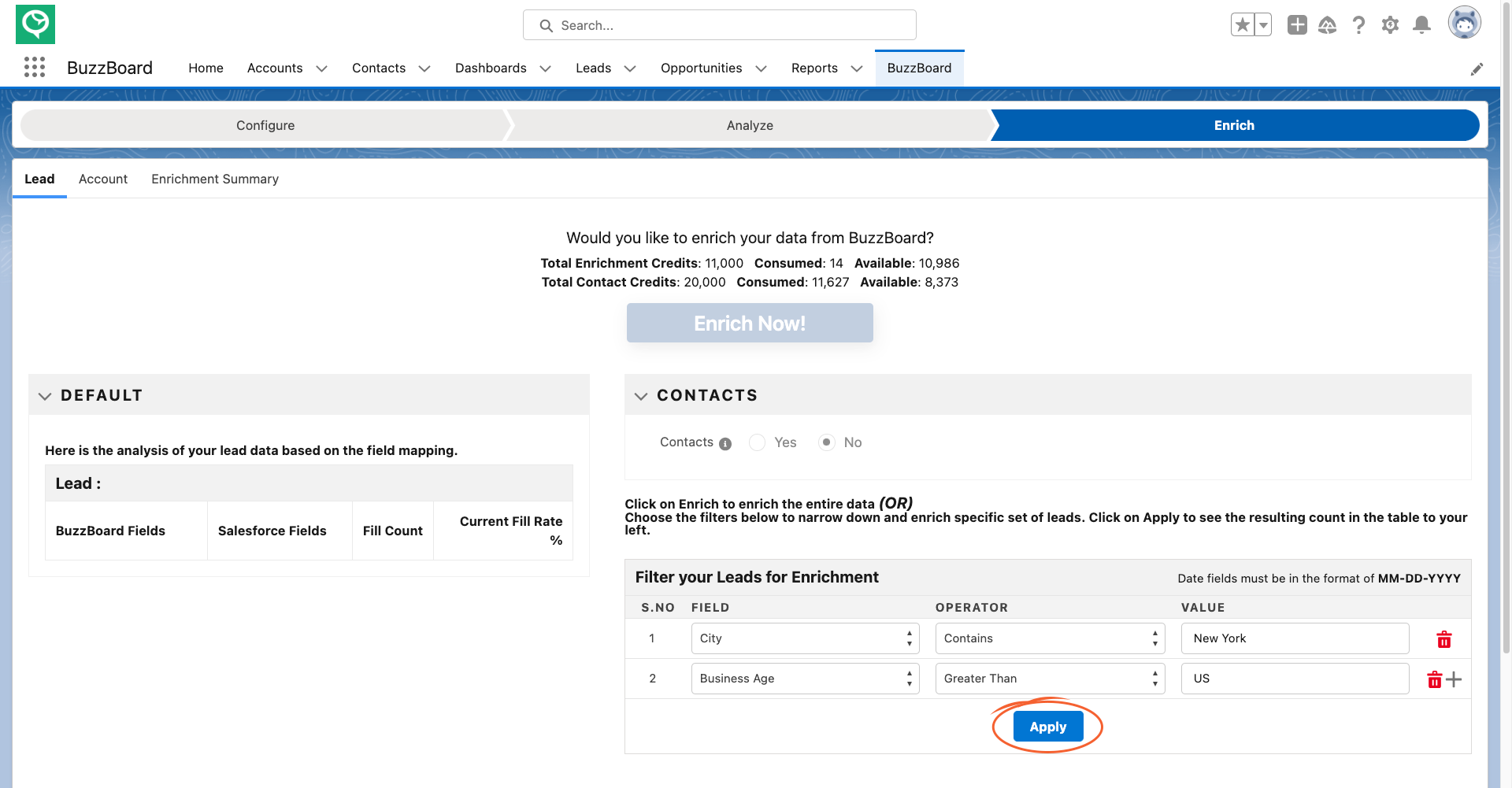
Task: Open the Reports nav item
Action: coord(814,68)
